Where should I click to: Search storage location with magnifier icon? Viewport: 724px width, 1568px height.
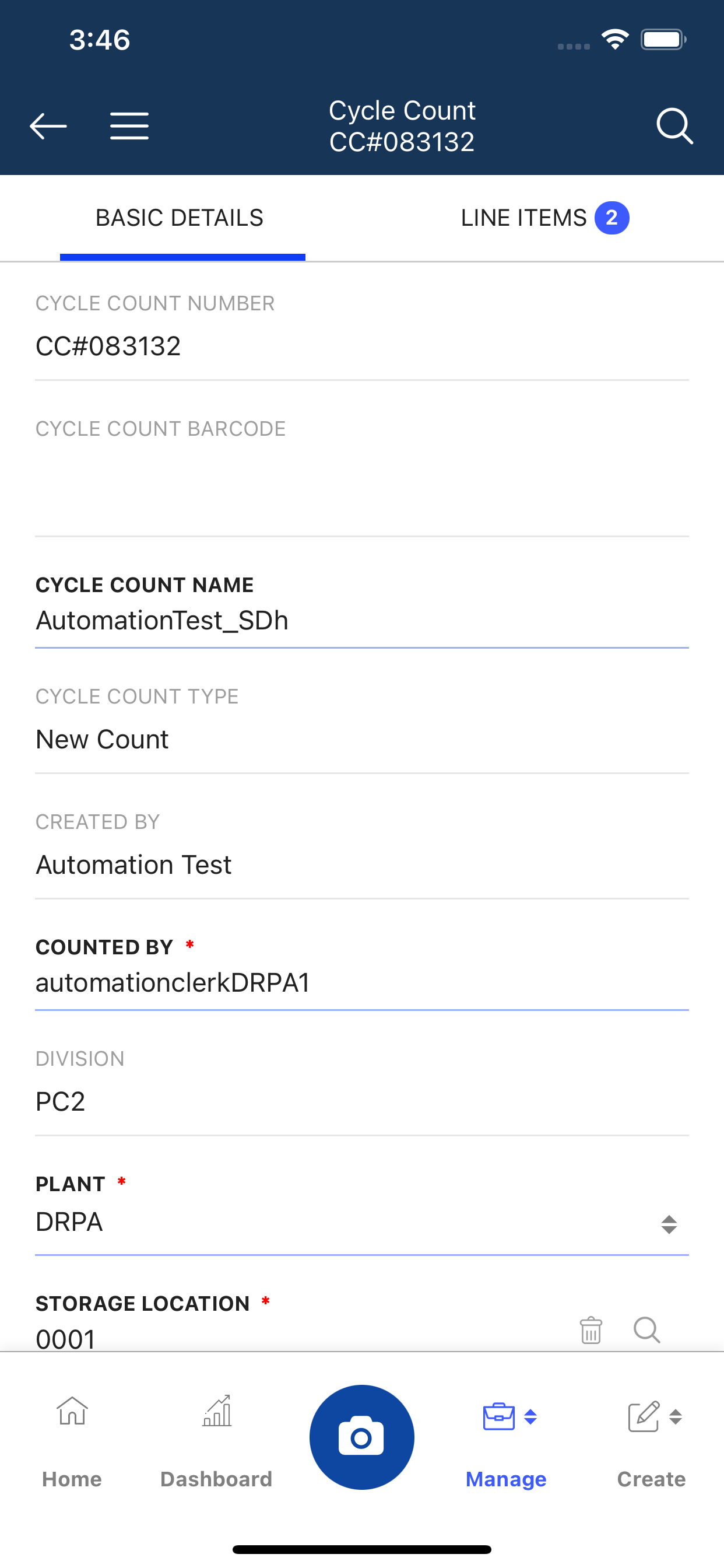646,1330
